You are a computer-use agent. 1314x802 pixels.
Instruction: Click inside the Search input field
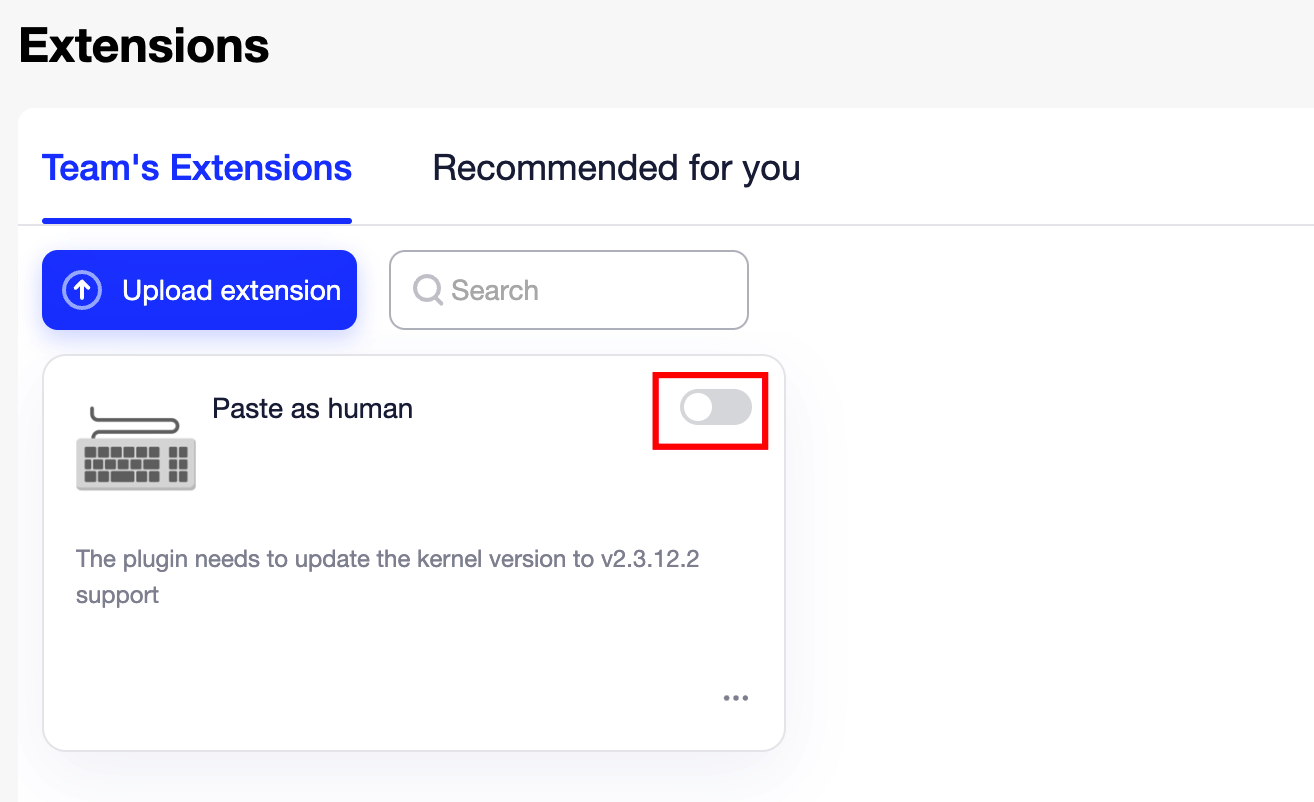pos(568,290)
